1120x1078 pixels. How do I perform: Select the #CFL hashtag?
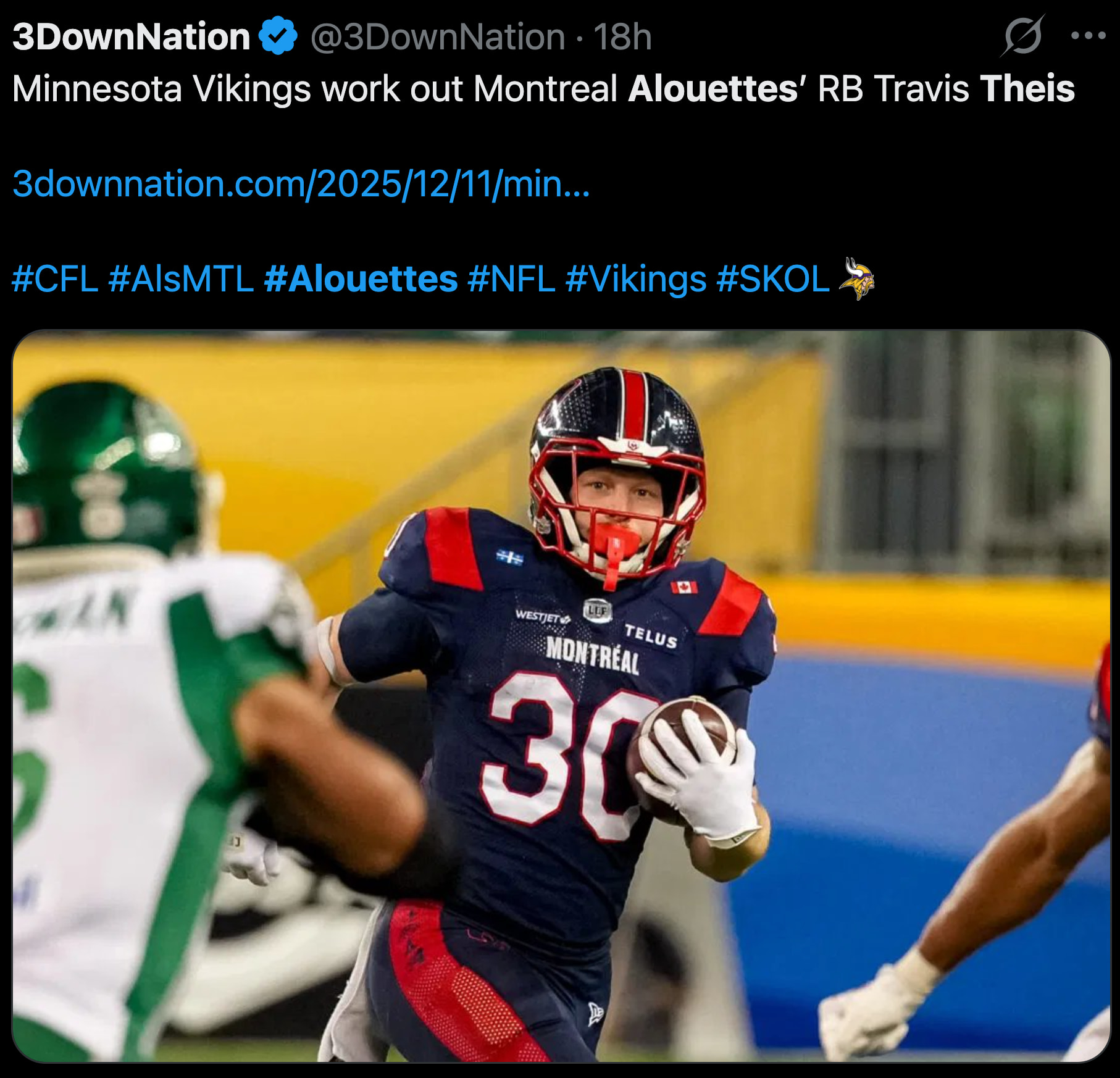[55, 278]
